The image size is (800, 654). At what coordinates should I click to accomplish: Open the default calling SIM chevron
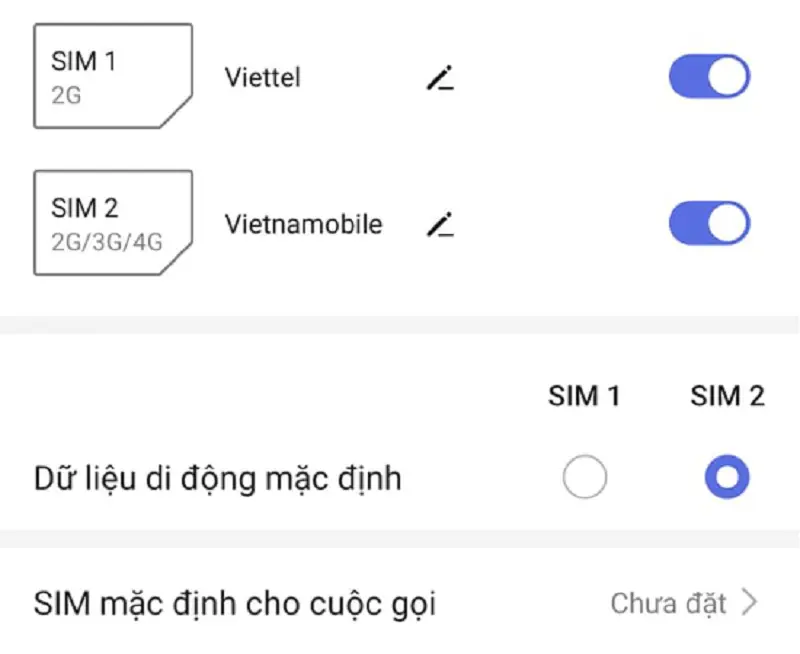(x=749, y=603)
